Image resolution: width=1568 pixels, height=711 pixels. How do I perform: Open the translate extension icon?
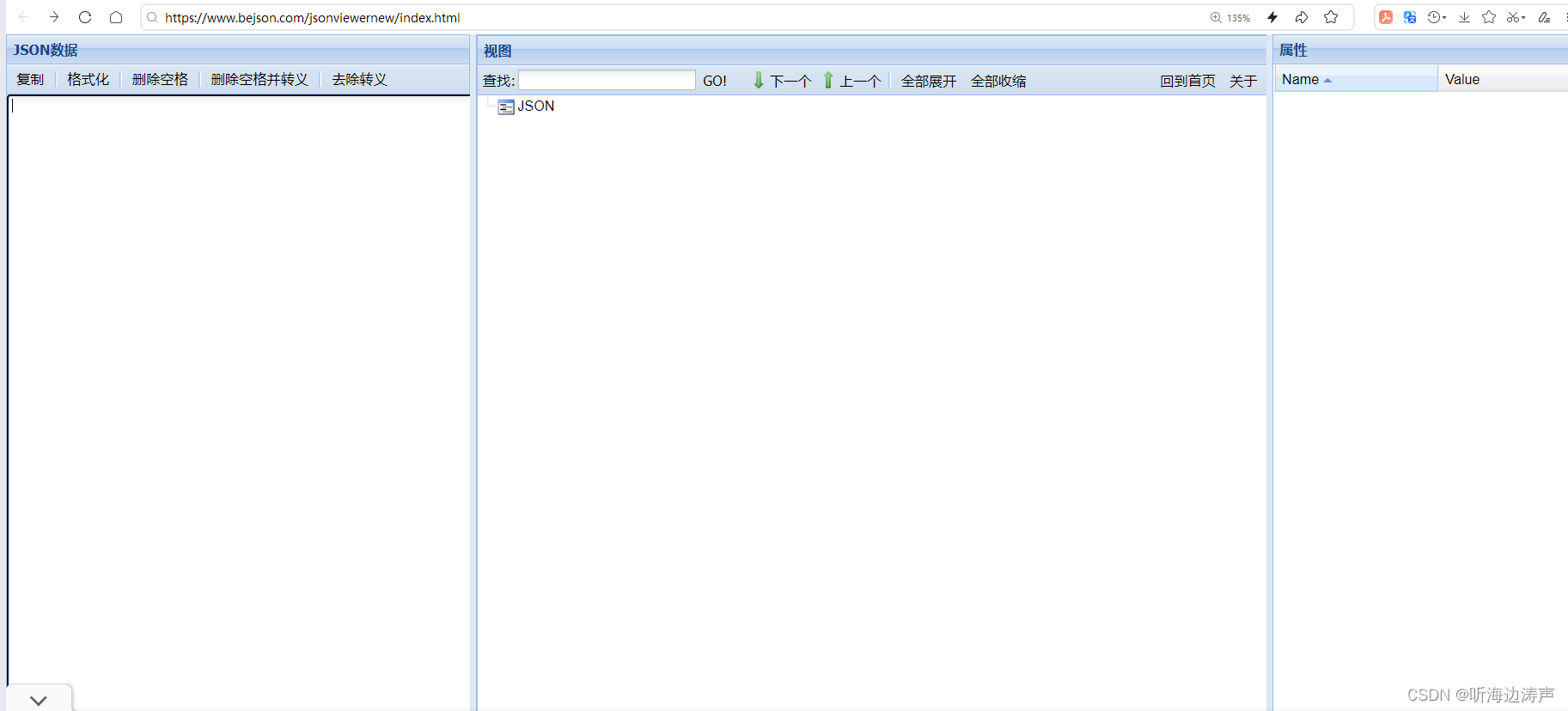point(1410,17)
